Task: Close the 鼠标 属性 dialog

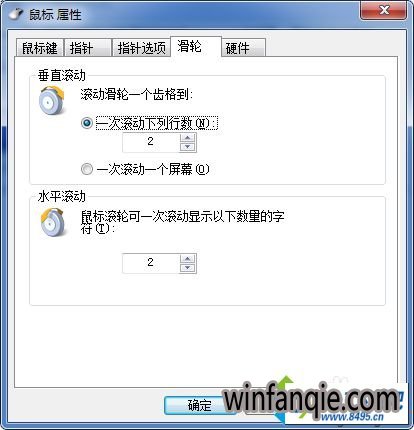Action: [383, 10]
